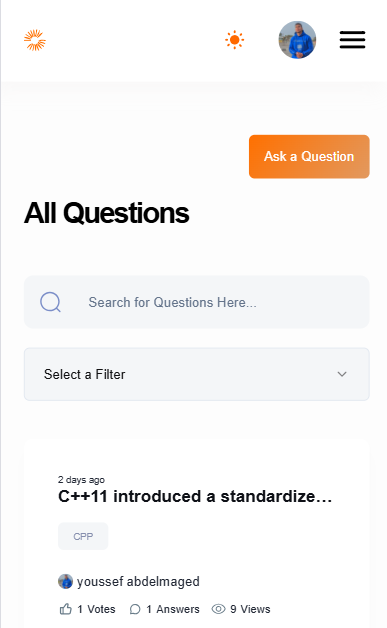
Task: Click the 9 Views label
Action: coord(250,609)
